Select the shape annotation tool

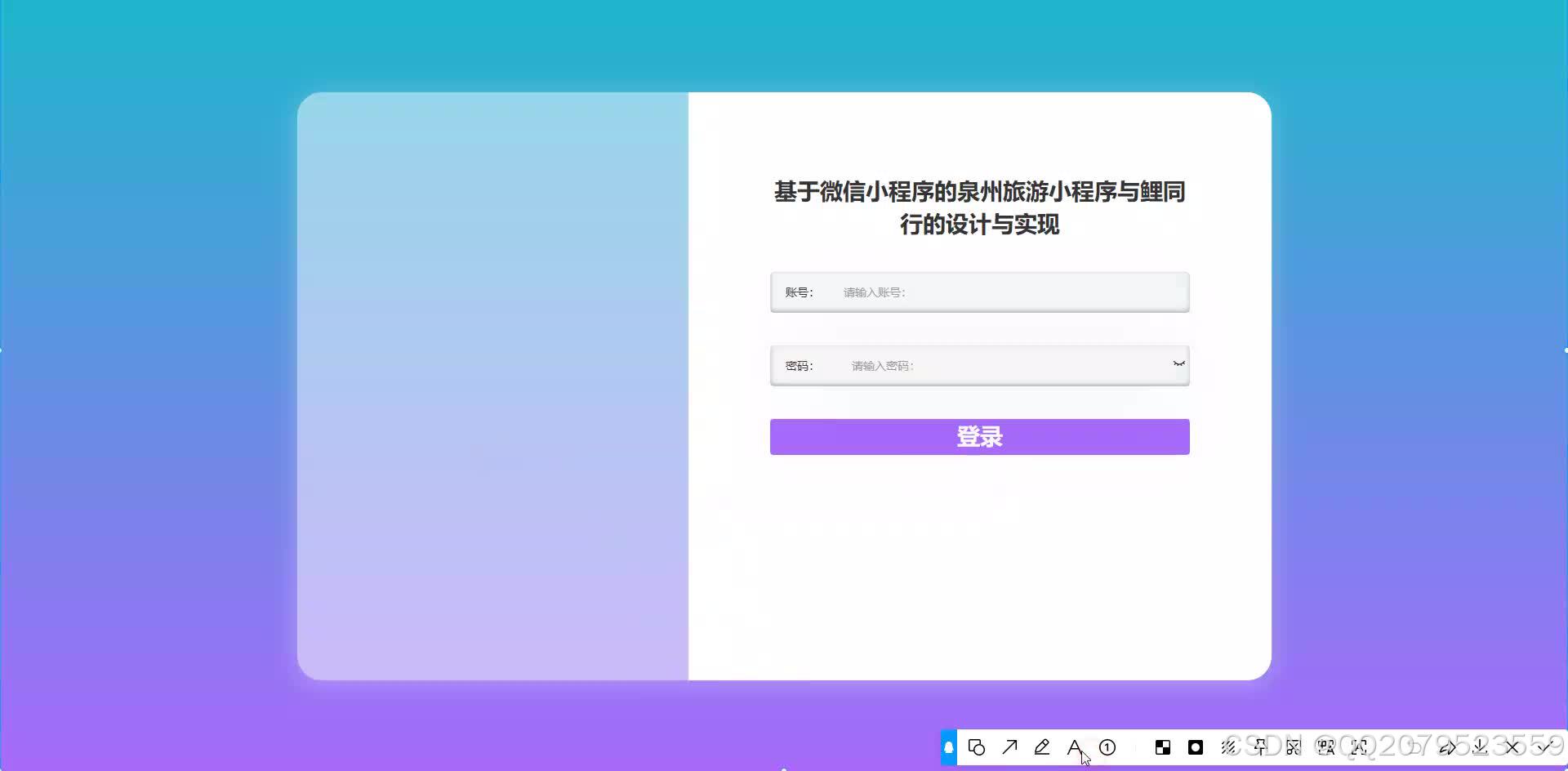pyautogui.click(x=977, y=747)
